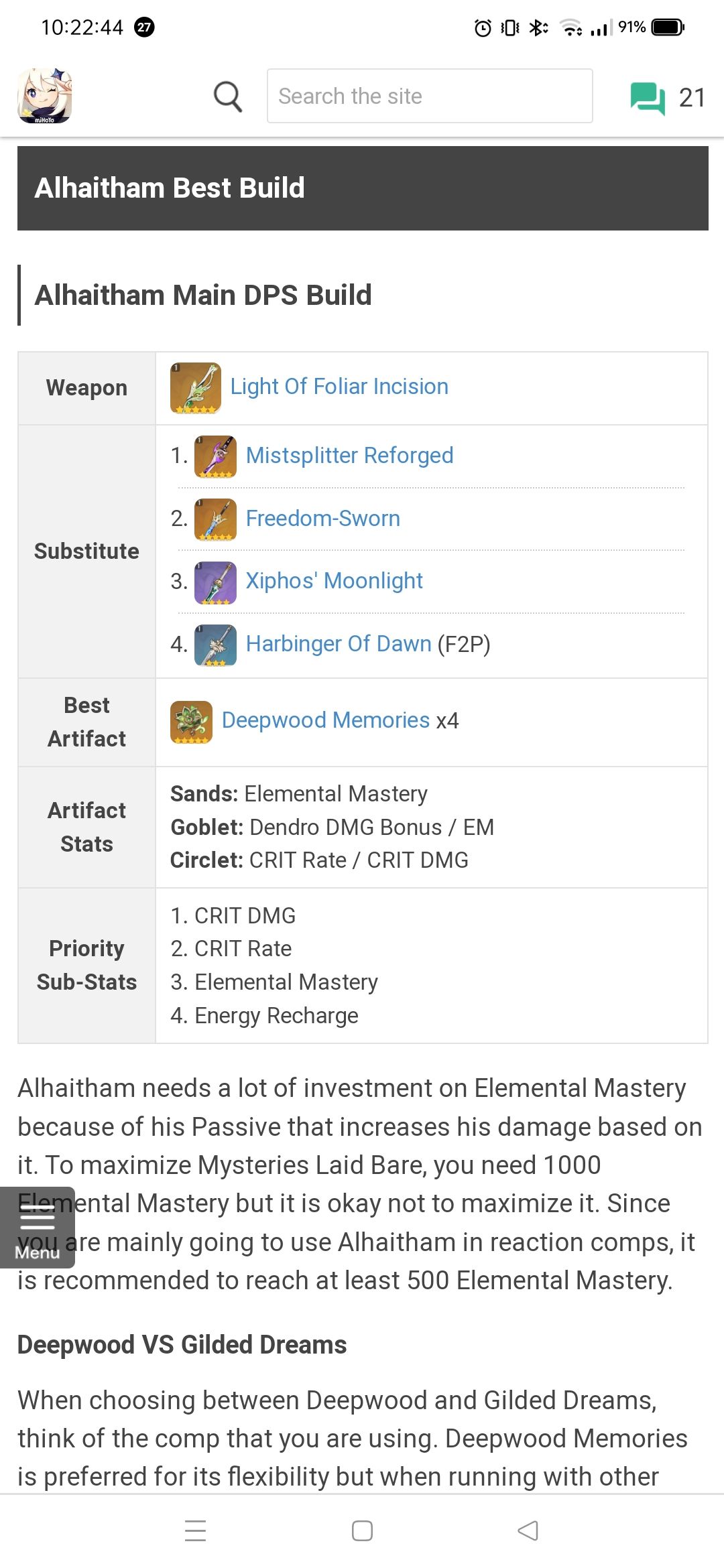Screen dimensions: 724x1568
Task: Tap the Harbinger Of Dawn sword icon
Action: pos(215,645)
